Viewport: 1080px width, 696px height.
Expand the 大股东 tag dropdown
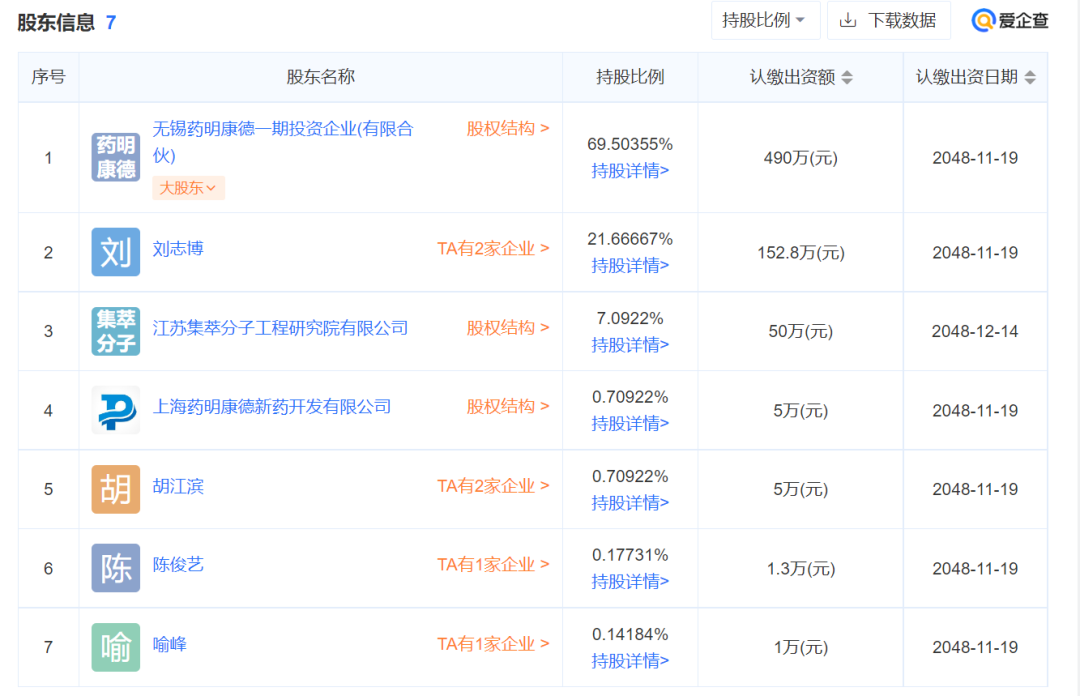click(188, 188)
